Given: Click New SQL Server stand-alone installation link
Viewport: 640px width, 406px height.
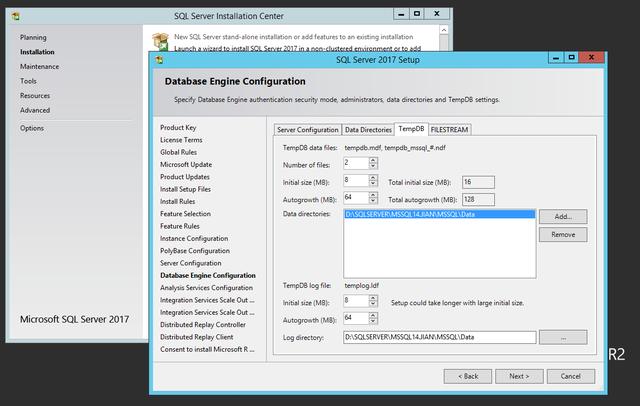Looking at the screenshot, I should coord(293,37).
